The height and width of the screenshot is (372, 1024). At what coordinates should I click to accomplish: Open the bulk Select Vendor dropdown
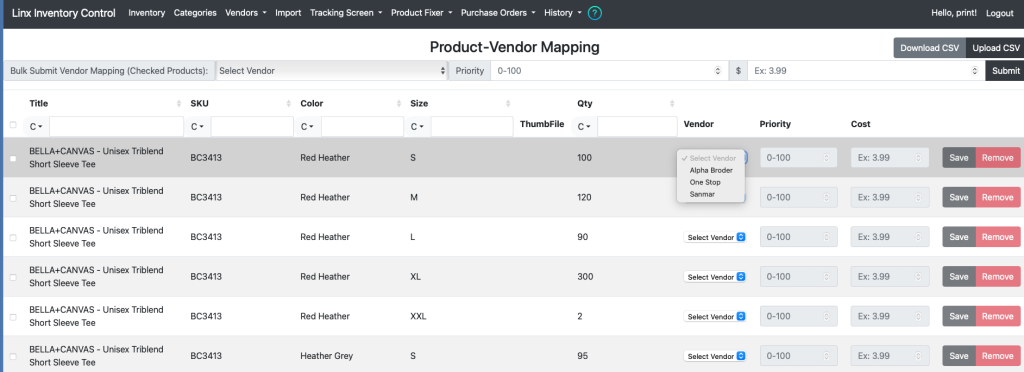tap(332, 70)
